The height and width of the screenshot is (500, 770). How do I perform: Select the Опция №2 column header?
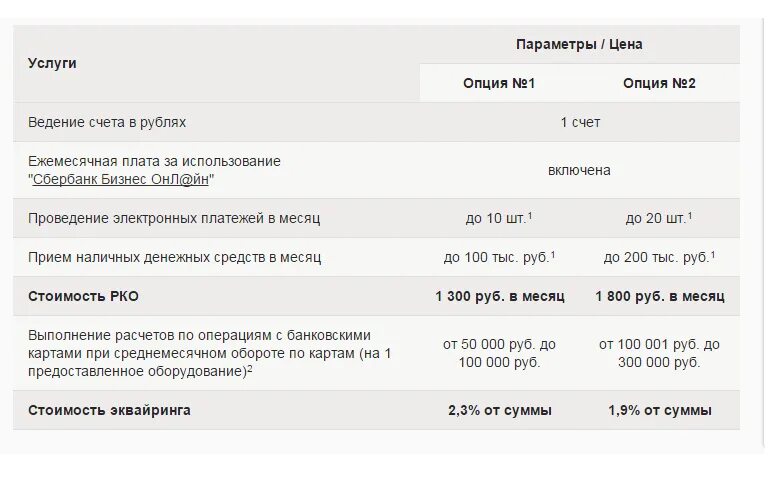tap(659, 83)
